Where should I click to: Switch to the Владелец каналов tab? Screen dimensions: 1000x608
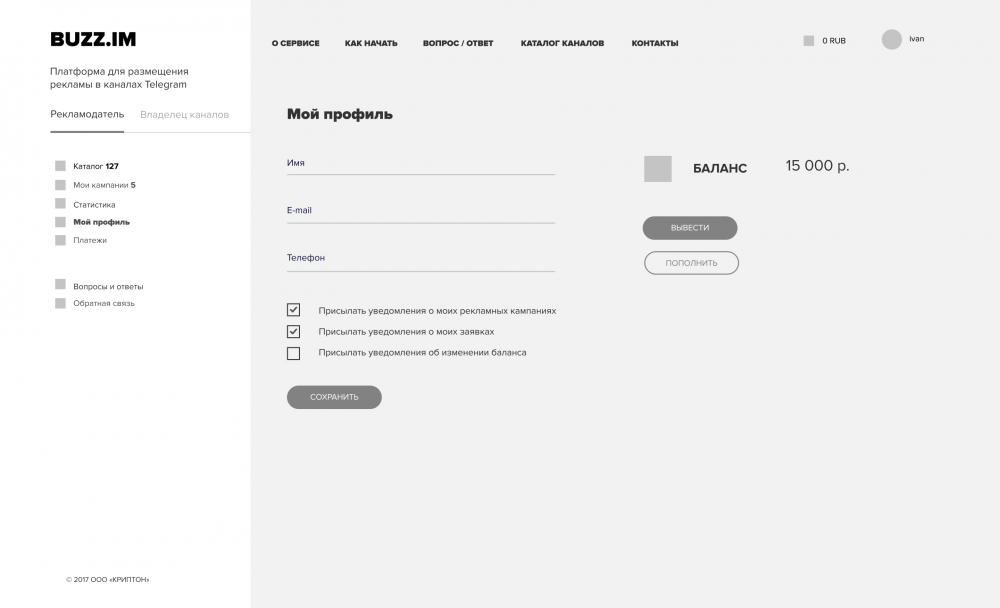[184, 114]
